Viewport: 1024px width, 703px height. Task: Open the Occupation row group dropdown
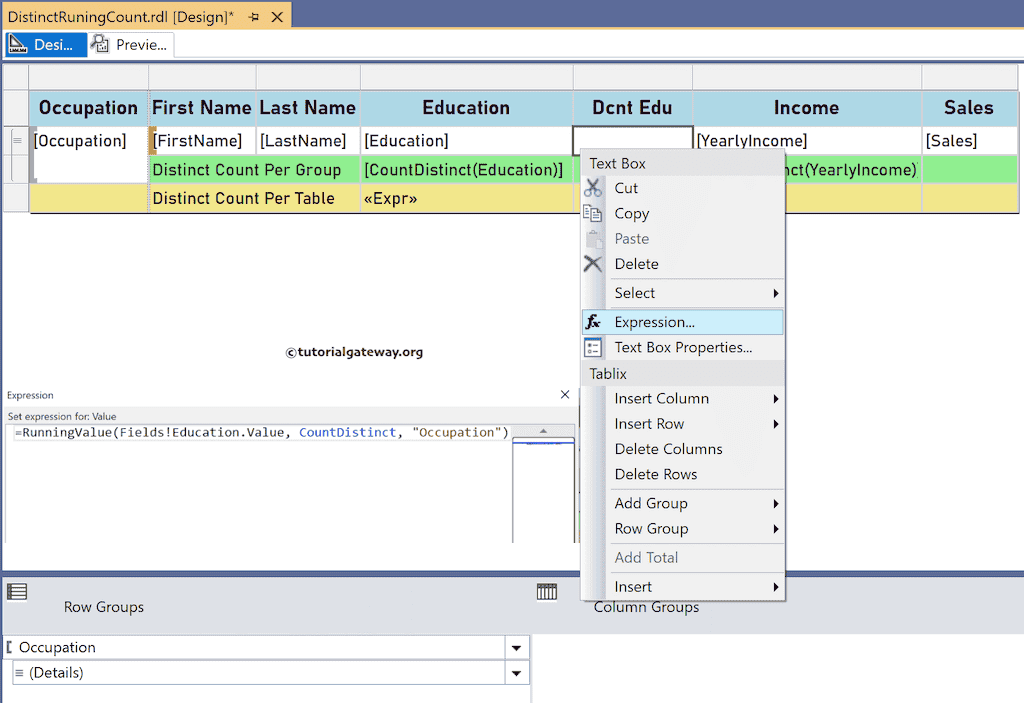(x=516, y=647)
